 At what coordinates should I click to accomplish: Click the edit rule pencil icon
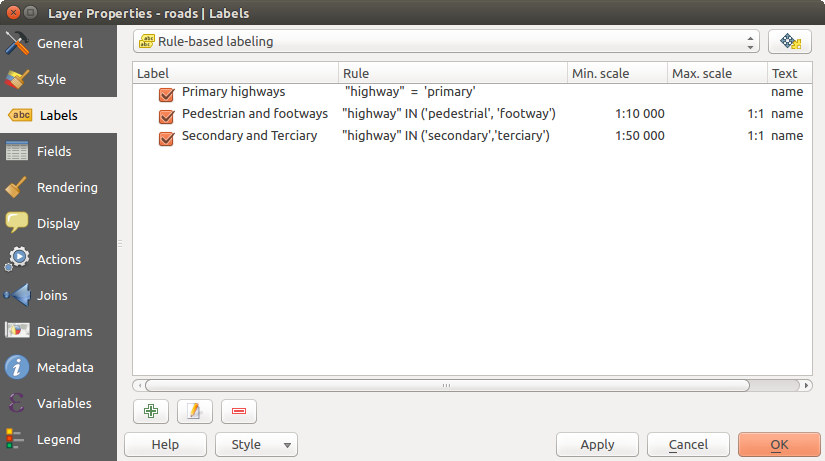click(x=194, y=410)
